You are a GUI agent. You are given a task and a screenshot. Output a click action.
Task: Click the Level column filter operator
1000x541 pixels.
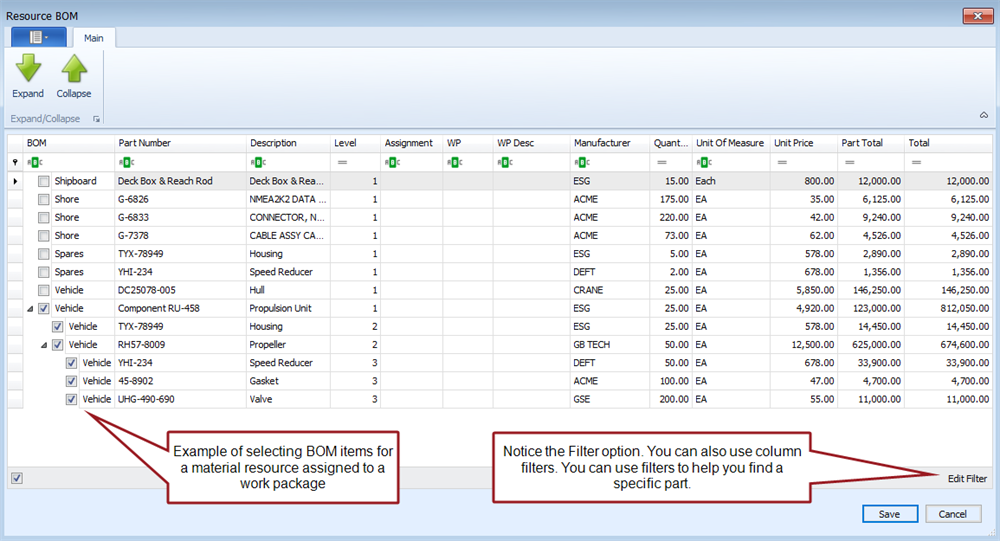point(342,162)
